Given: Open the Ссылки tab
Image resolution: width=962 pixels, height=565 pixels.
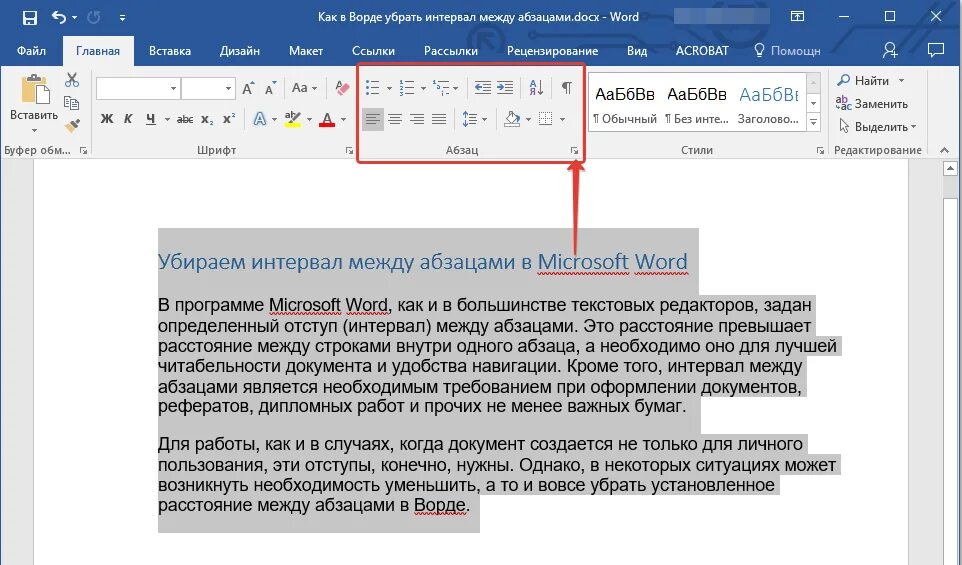Looking at the screenshot, I should [x=373, y=51].
